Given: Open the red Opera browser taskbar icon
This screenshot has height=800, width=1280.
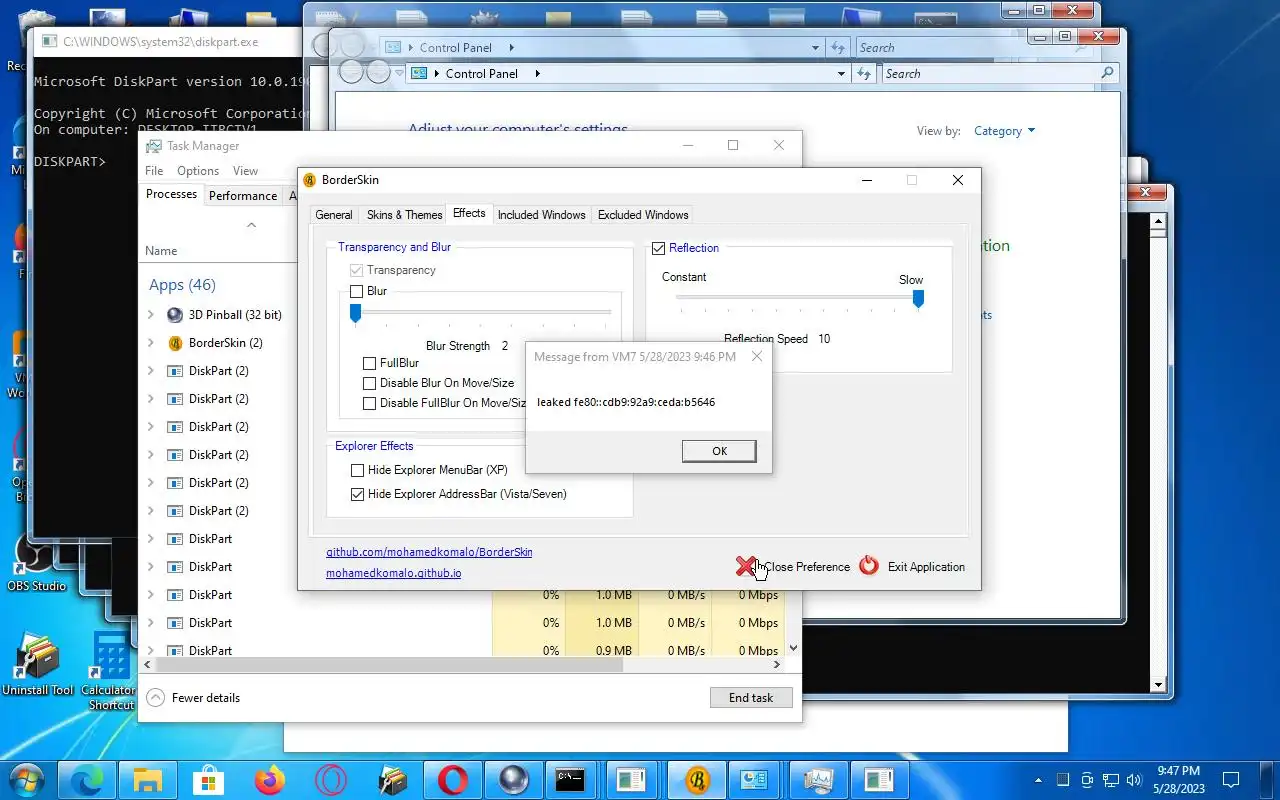Looking at the screenshot, I should point(452,780).
